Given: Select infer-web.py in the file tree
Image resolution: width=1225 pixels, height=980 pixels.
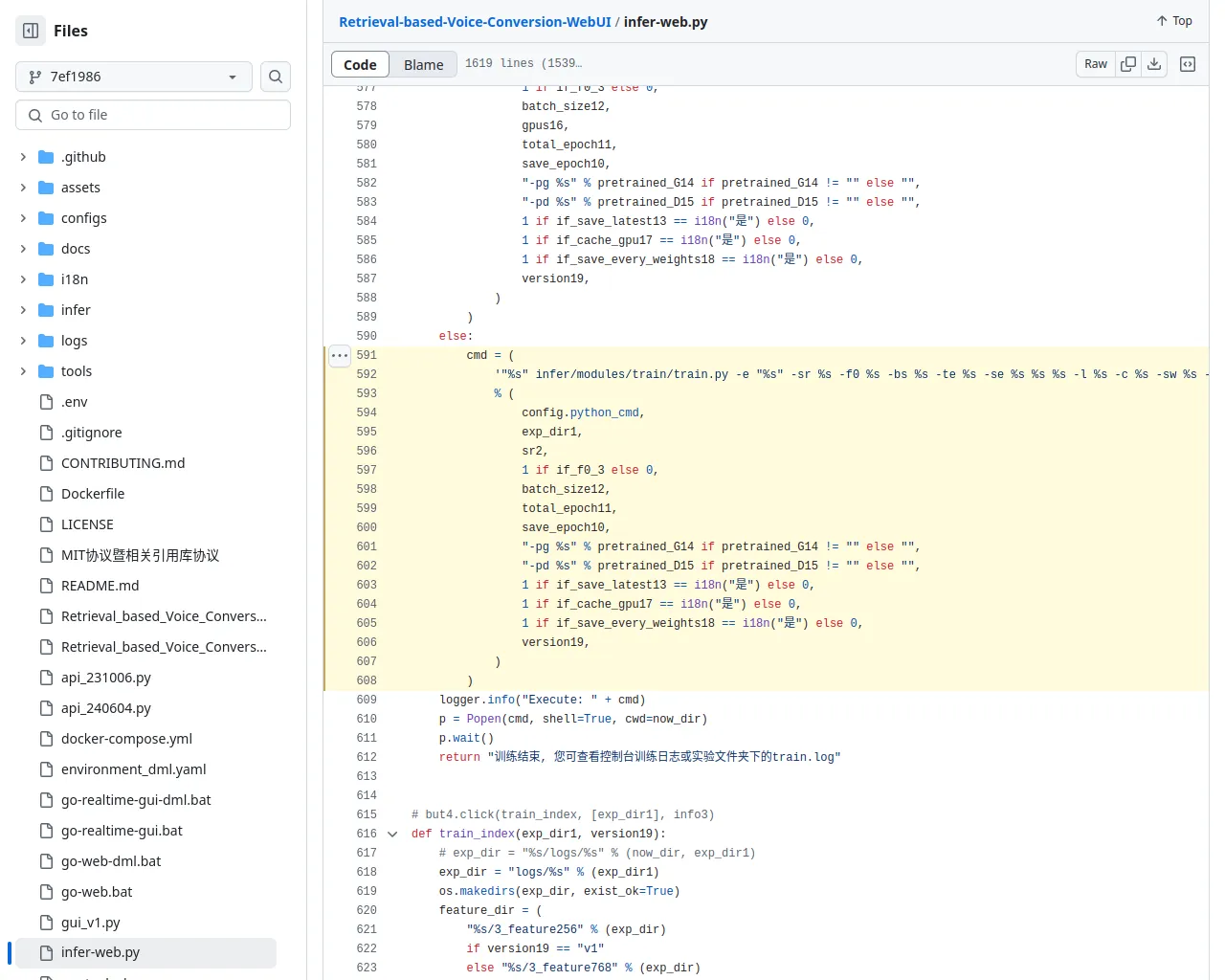Looking at the screenshot, I should (145, 952).
